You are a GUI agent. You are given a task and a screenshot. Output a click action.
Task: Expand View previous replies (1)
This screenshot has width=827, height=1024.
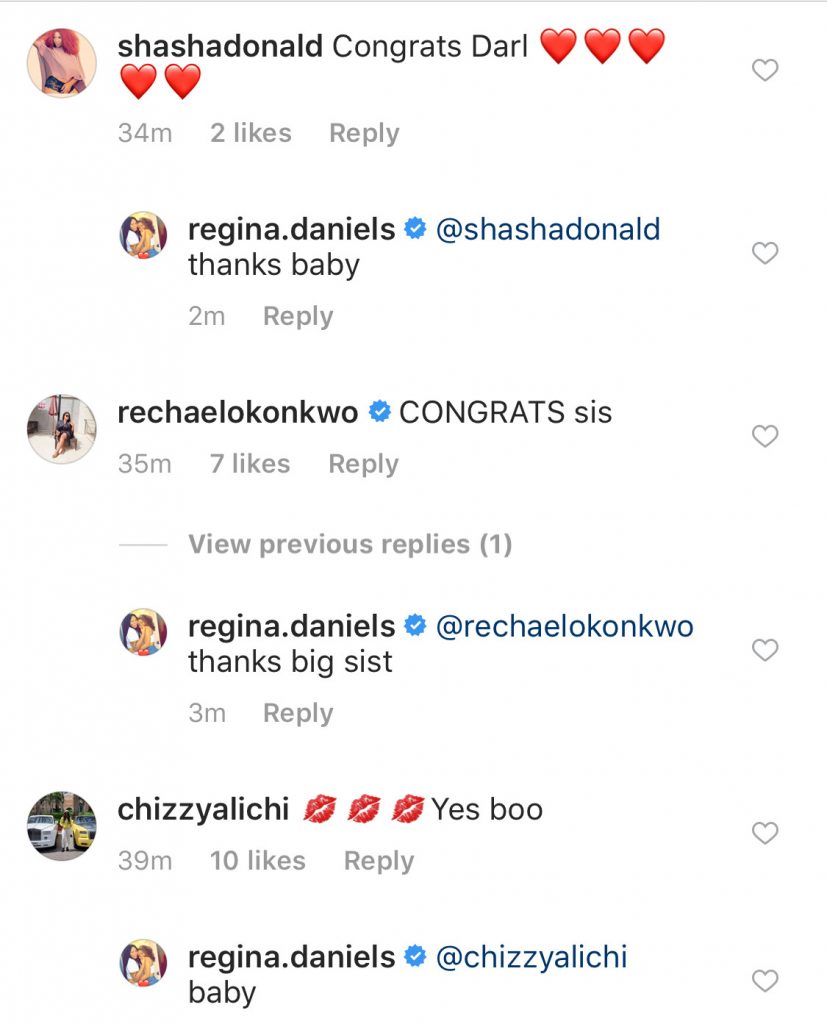tap(349, 544)
